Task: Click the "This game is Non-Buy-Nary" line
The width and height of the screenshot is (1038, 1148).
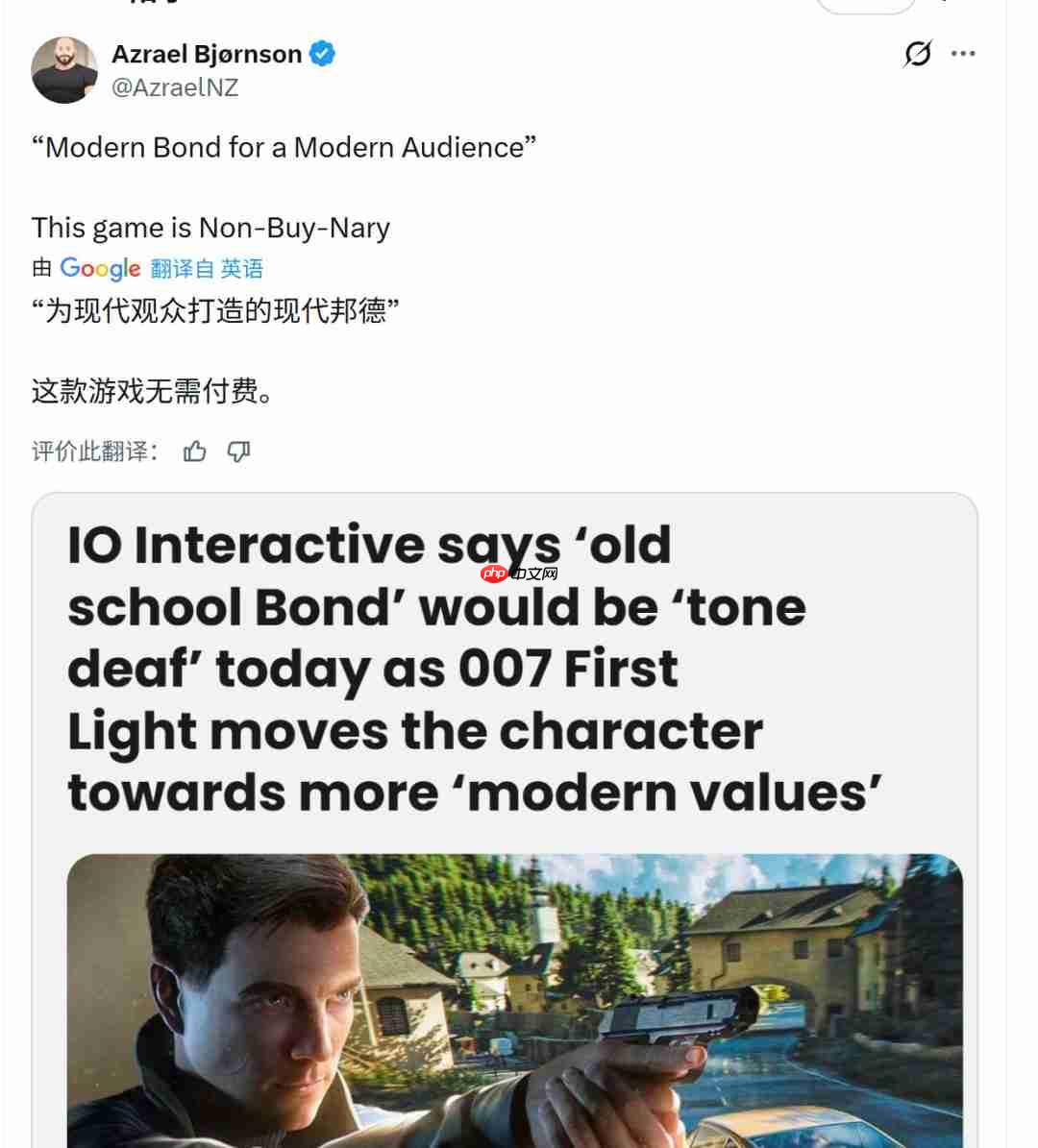Action: (x=211, y=228)
